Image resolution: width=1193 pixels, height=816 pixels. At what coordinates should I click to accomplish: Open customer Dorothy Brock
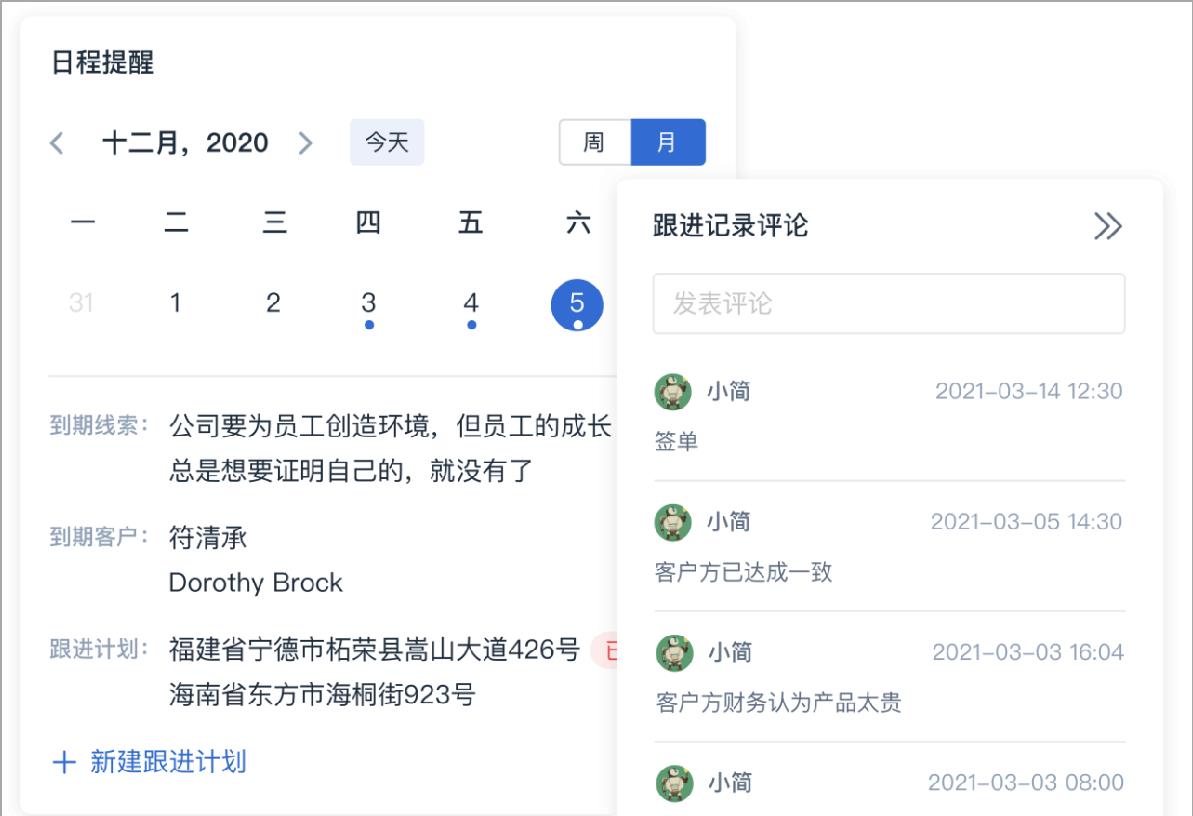click(x=256, y=582)
